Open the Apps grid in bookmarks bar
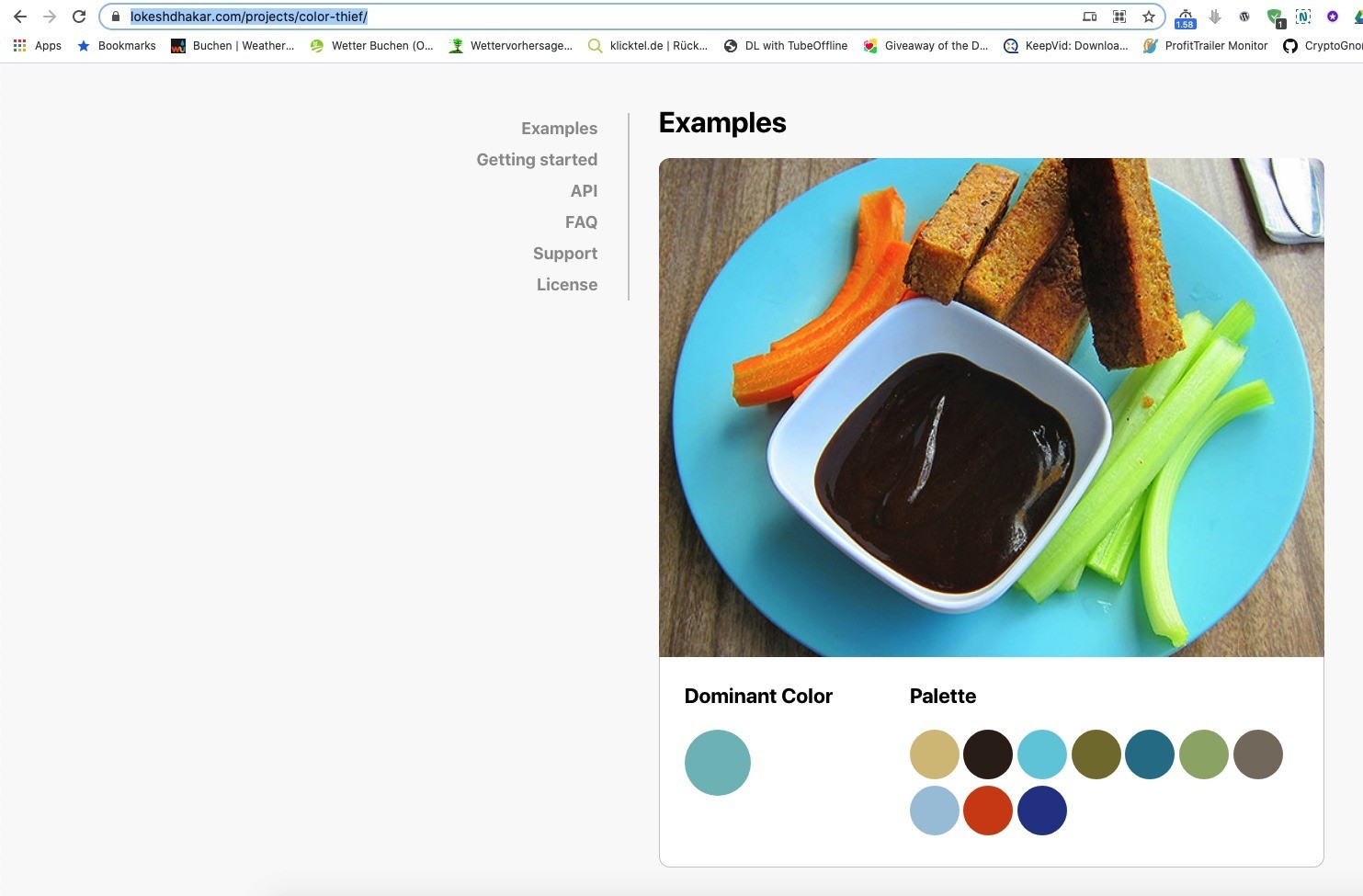The width and height of the screenshot is (1363, 896). 38,45
